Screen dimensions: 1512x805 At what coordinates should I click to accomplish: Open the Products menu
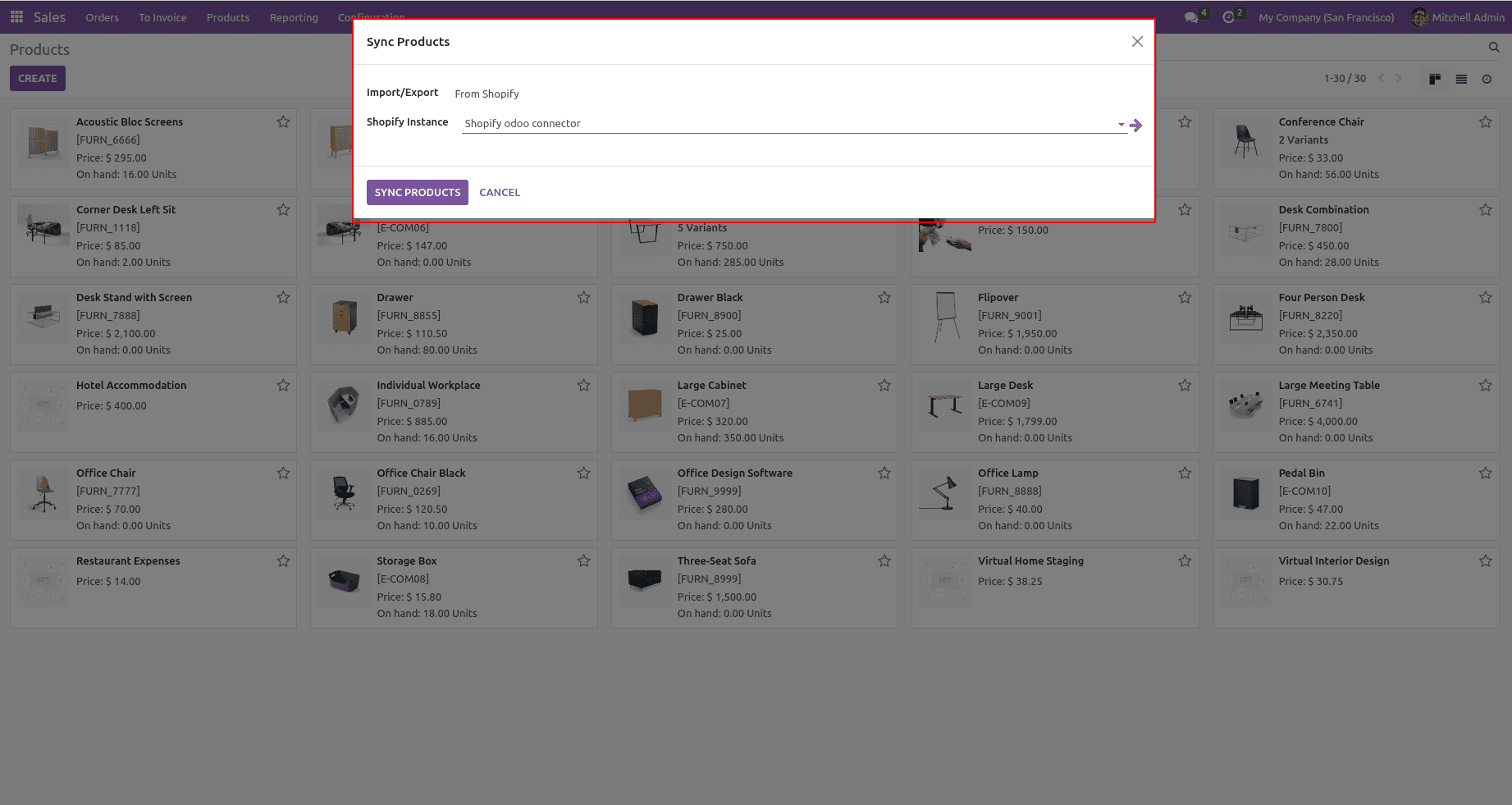point(228,17)
